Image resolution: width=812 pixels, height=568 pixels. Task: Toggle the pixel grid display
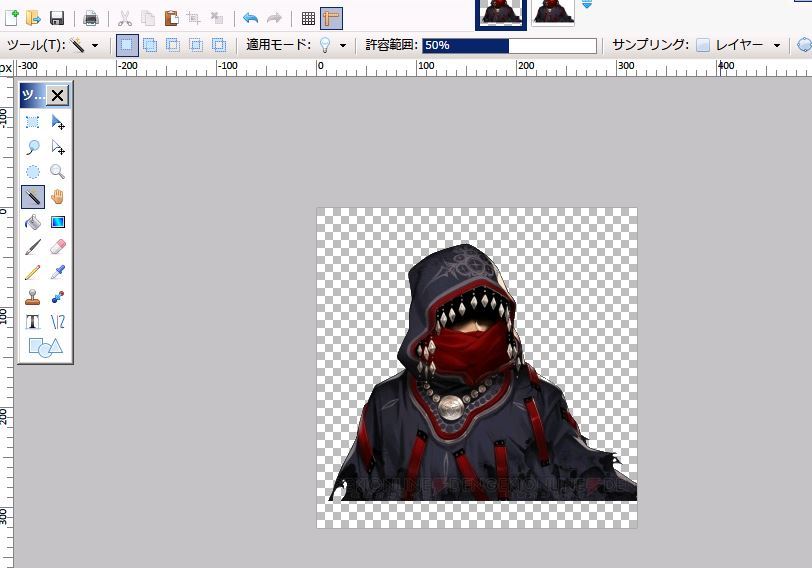[x=308, y=19]
